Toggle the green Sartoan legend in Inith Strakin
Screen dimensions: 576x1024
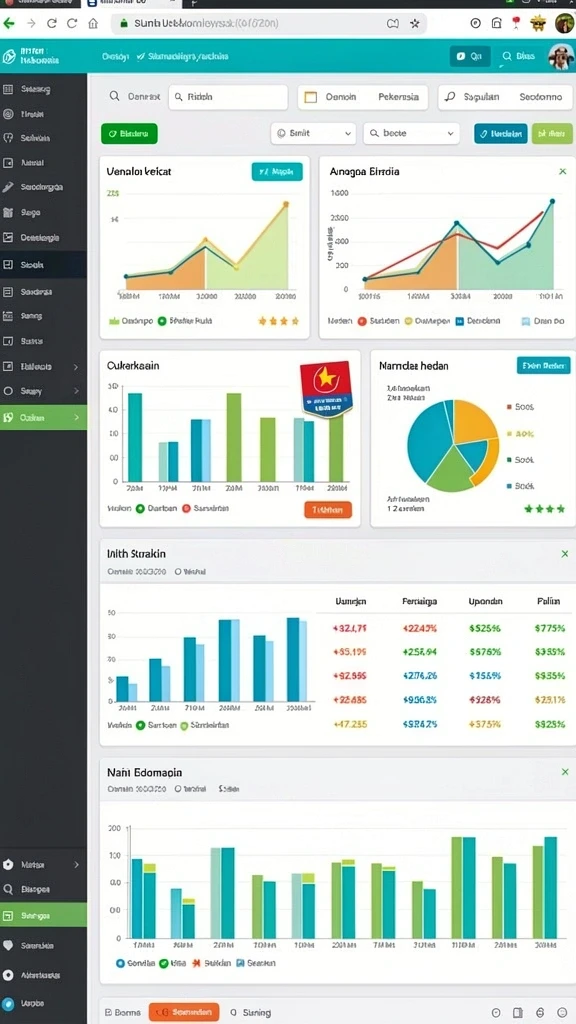coord(140,725)
